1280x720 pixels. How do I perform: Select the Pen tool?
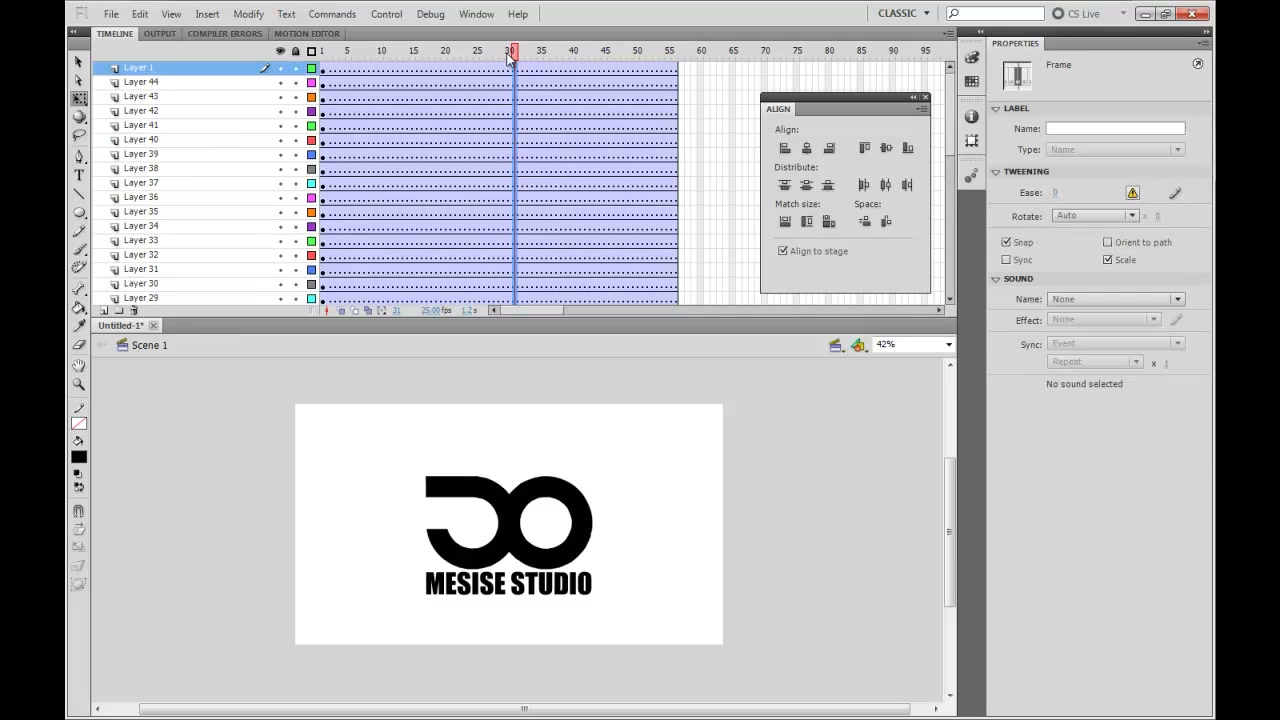[79, 157]
